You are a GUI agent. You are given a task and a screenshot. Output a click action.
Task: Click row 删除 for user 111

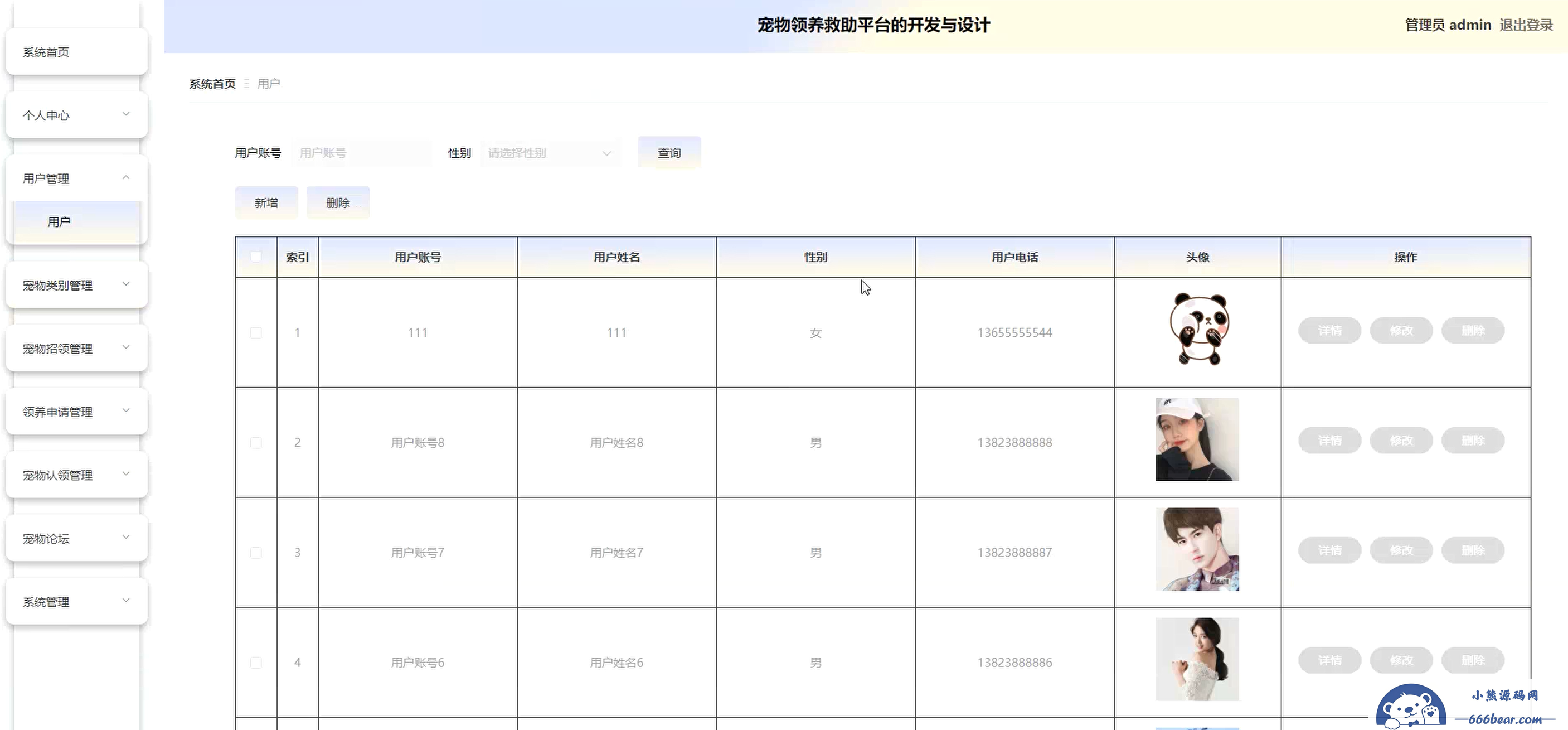1473,331
